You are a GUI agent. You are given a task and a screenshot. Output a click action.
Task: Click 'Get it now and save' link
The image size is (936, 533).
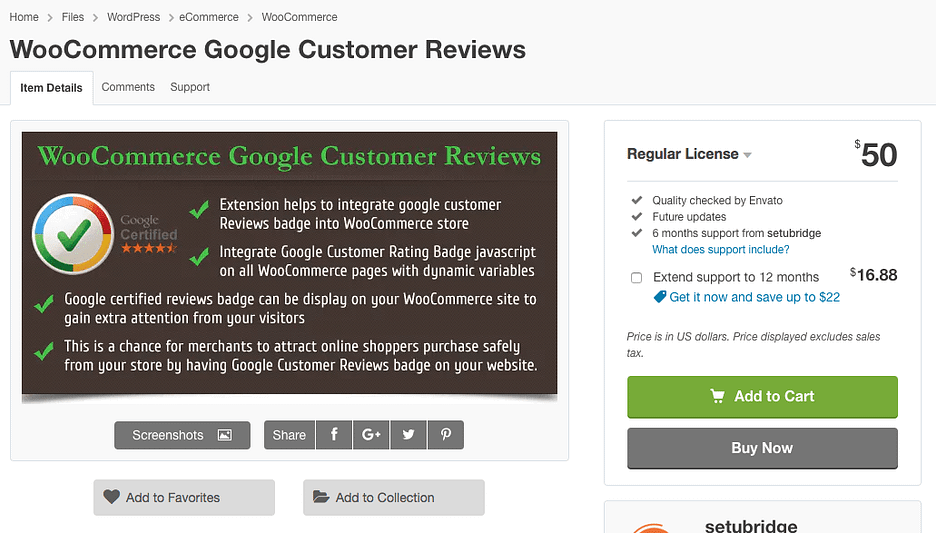pyautogui.click(x=754, y=297)
